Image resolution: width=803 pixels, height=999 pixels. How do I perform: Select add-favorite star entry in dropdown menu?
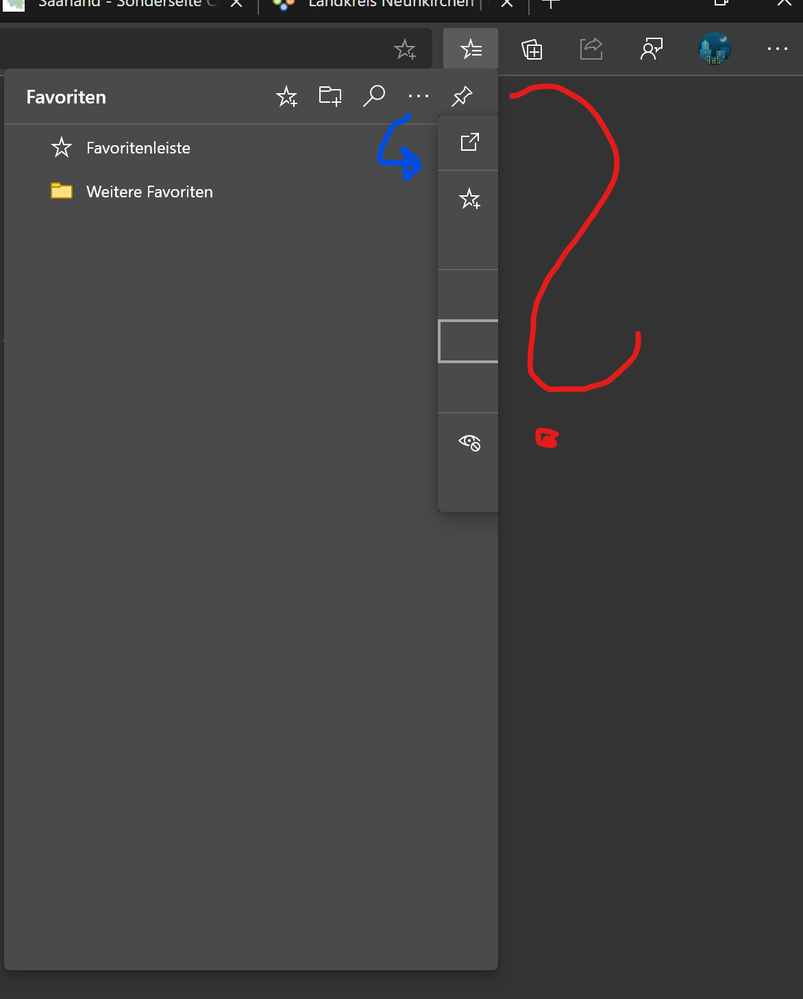click(468, 199)
